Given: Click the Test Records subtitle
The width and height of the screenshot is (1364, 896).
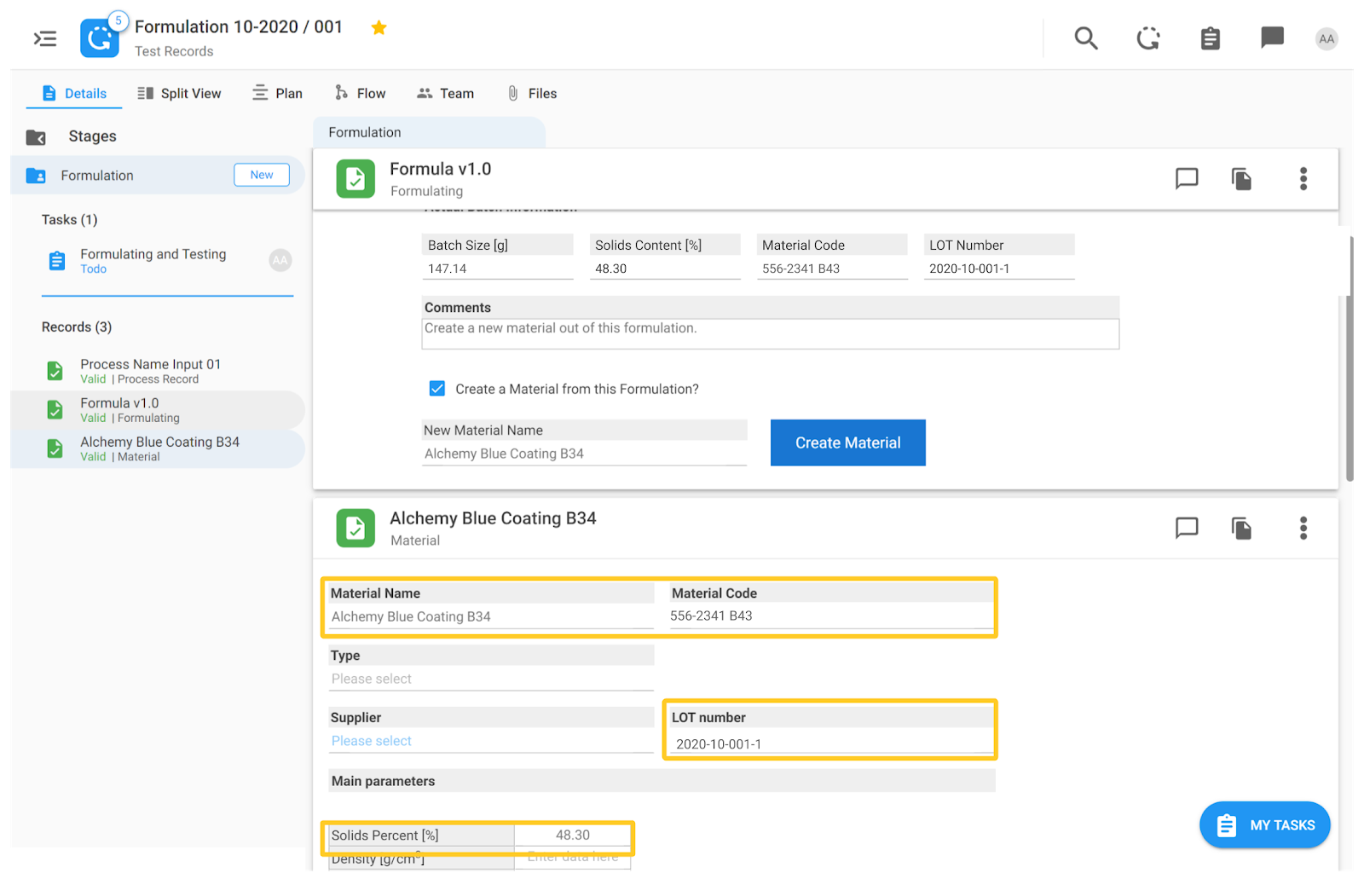Looking at the screenshot, I should pyautogui.click(x=174, y=51).
